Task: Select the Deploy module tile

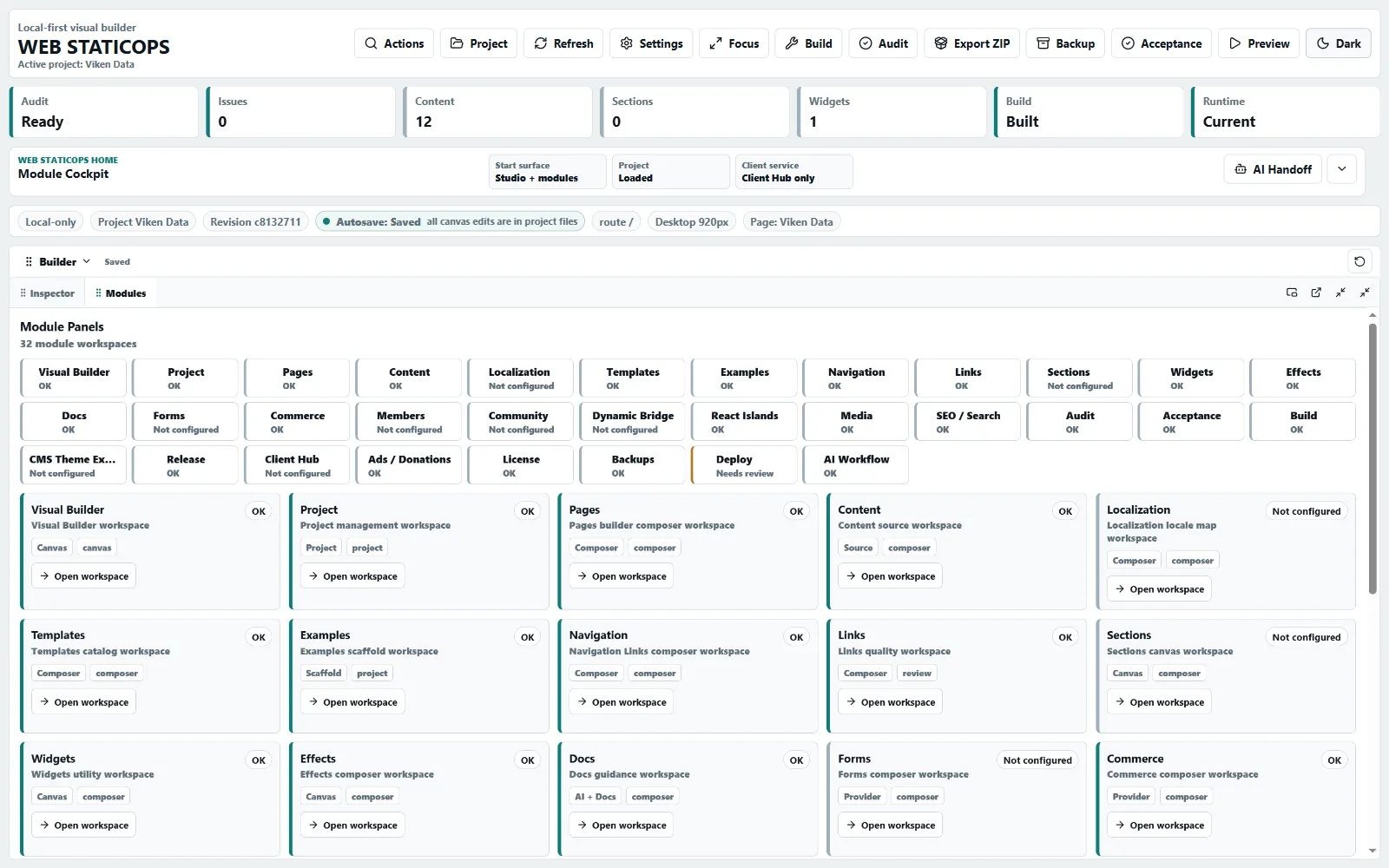Action: 744,464
